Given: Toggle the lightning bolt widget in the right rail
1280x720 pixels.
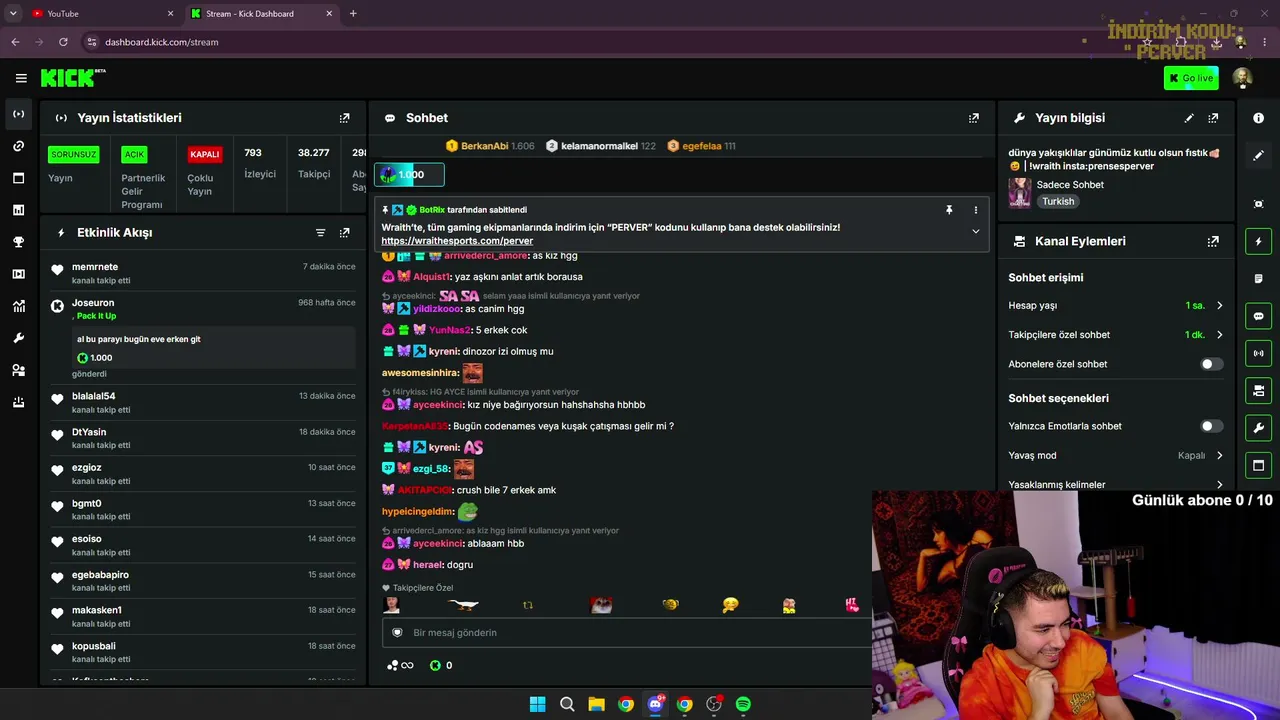Looking at the screenshot, I should click(x=1258, y=241).
